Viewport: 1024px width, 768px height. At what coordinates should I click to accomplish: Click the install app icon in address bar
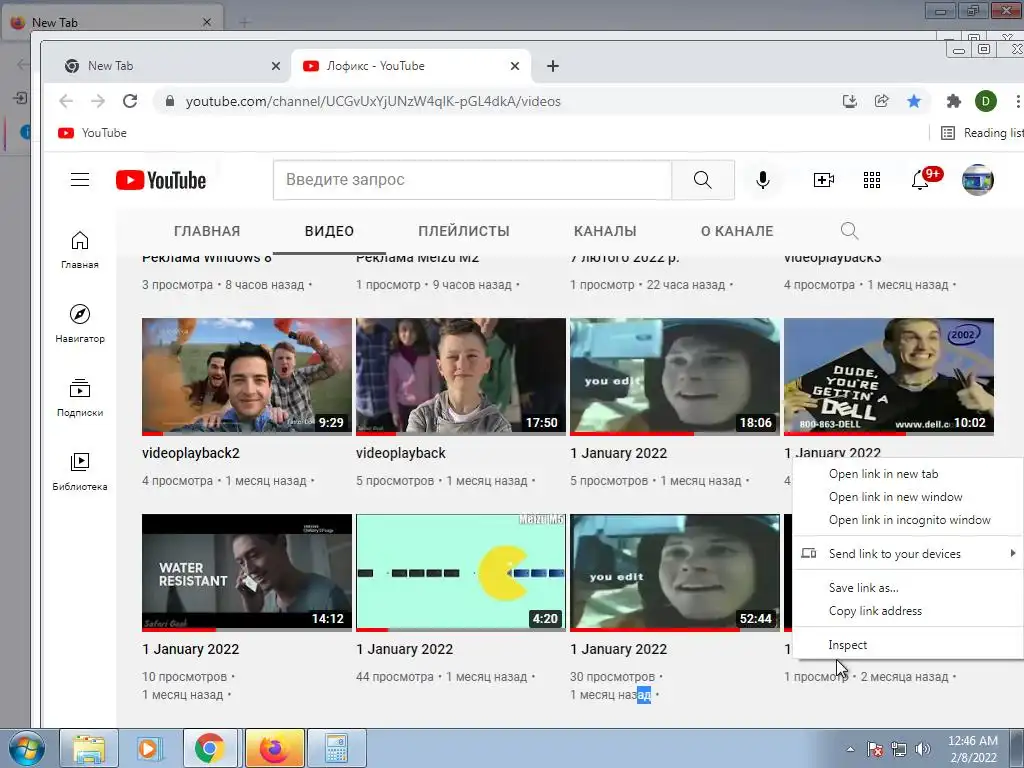(x=850, y=101)
